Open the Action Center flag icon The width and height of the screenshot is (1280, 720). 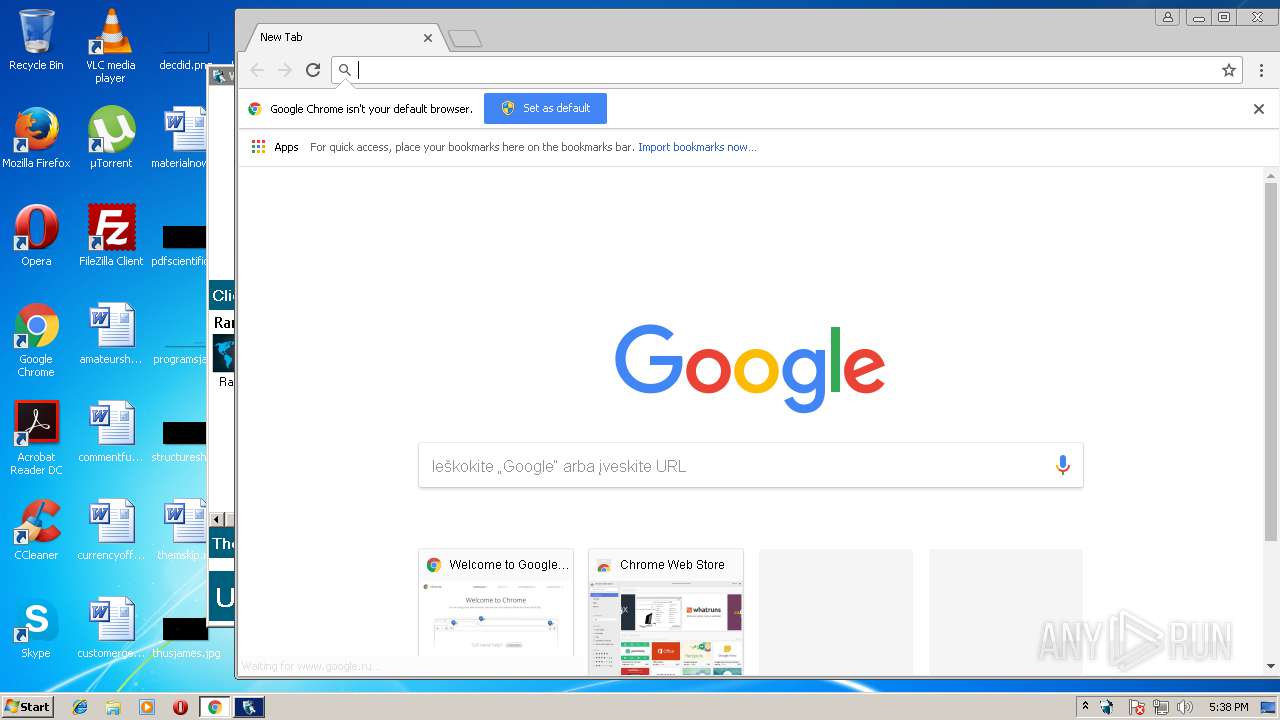pos(1136,707)
